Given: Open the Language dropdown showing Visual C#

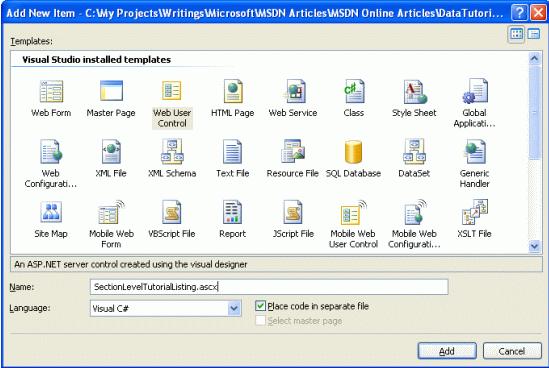Looking at the screenshot, I should click(234, 308).
